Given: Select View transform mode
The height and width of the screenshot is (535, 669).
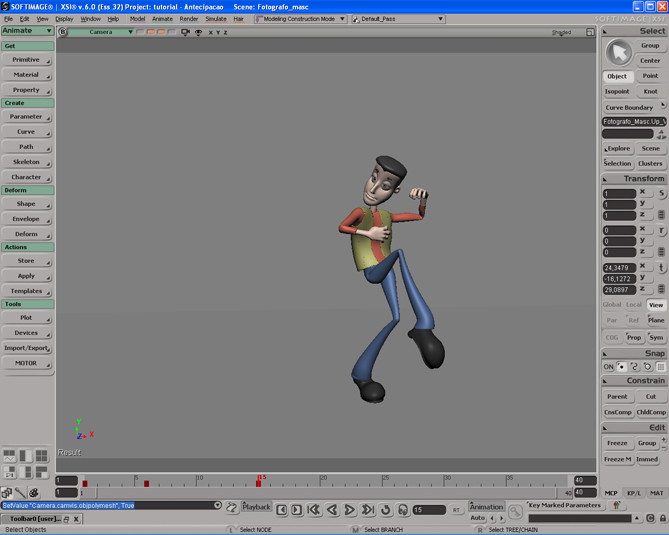Looking at the screenshot, I should point(656,305).
